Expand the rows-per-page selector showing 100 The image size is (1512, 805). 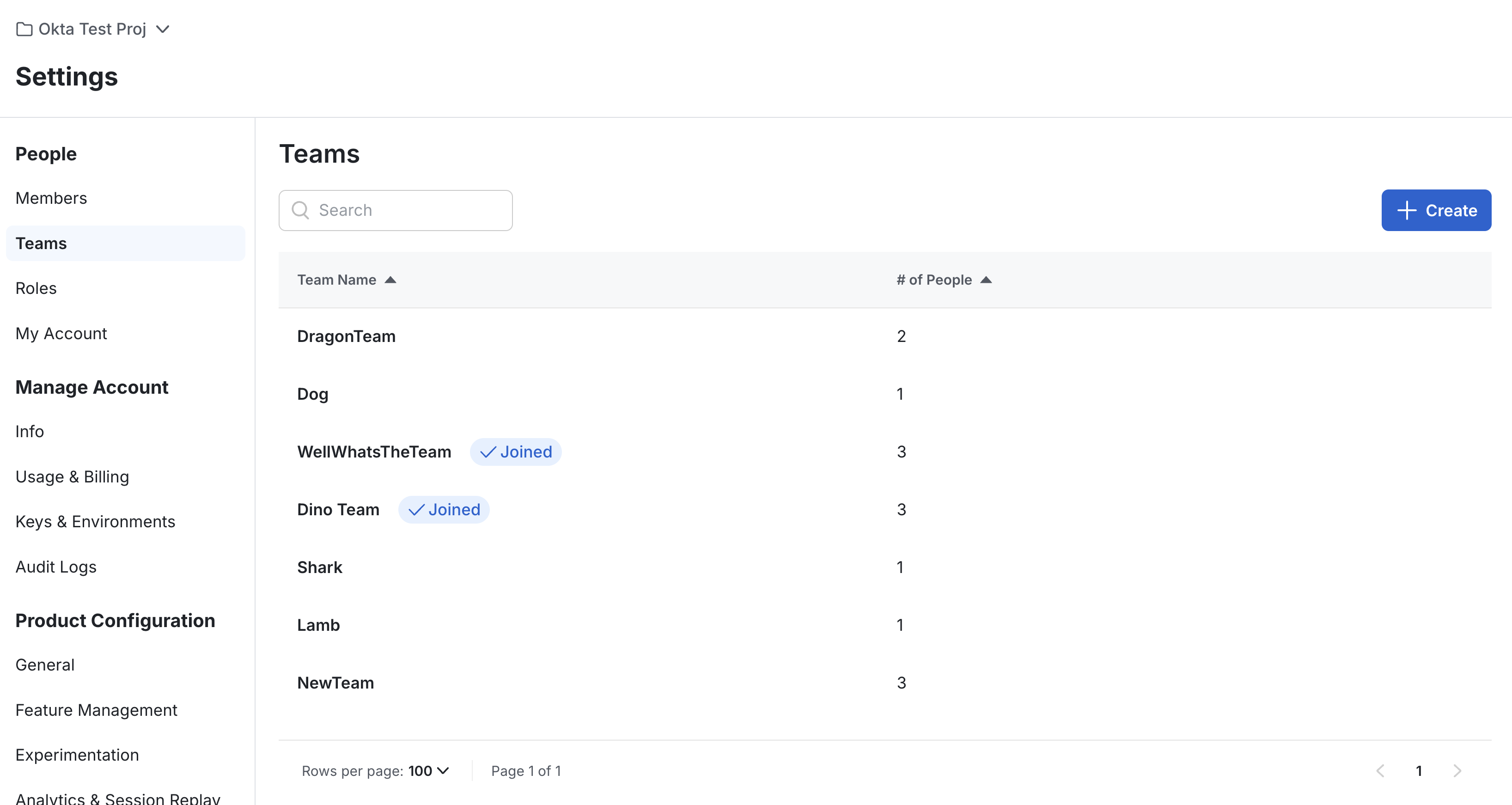pyautogui.click(x=429, y=770)
